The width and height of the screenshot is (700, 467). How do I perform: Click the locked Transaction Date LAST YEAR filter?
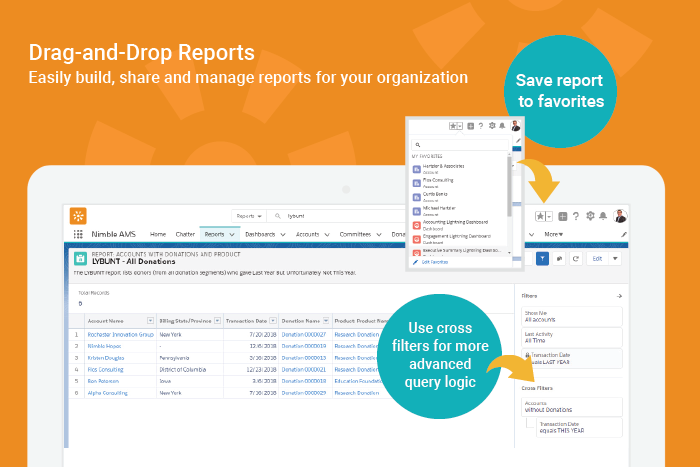[x=572, y=359]
